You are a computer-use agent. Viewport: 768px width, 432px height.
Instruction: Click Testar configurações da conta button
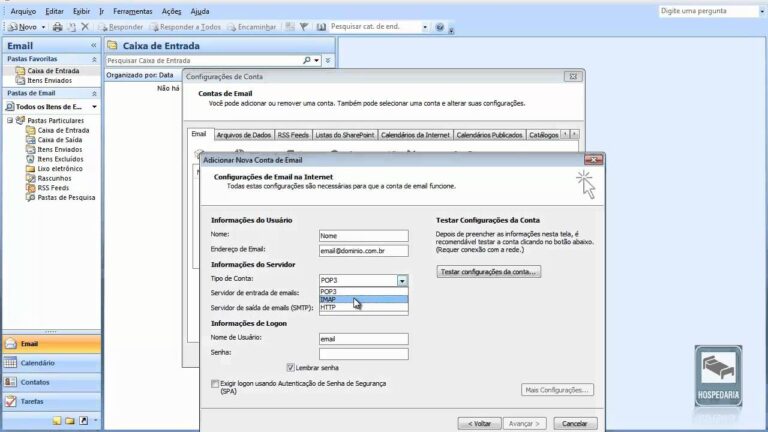488,271
